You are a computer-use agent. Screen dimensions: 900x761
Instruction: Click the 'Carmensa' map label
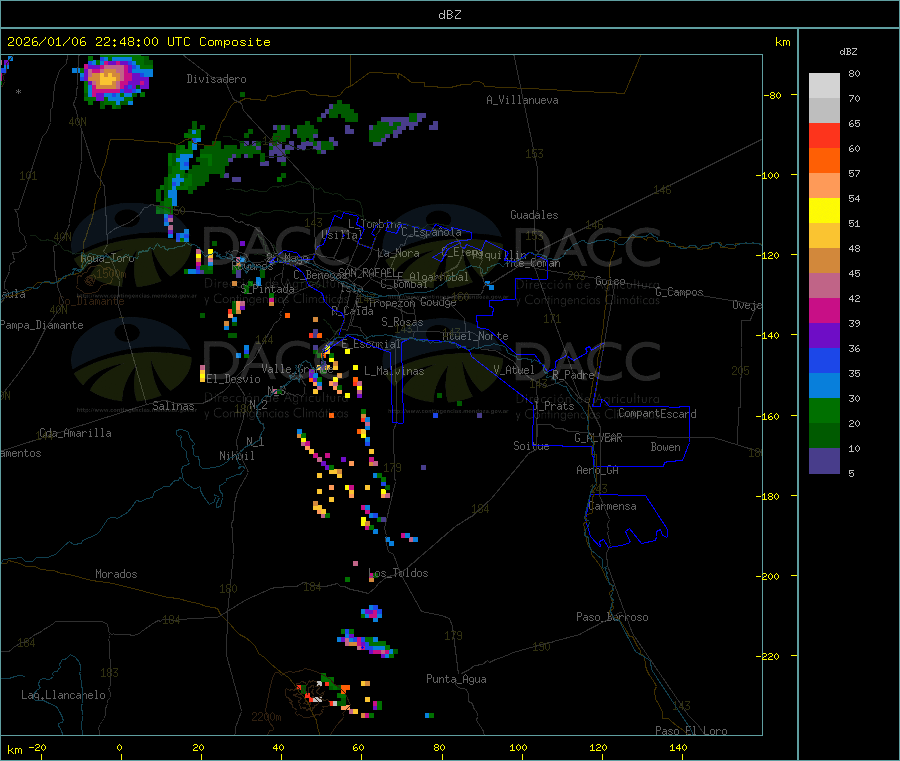click(x=612, y=506)
